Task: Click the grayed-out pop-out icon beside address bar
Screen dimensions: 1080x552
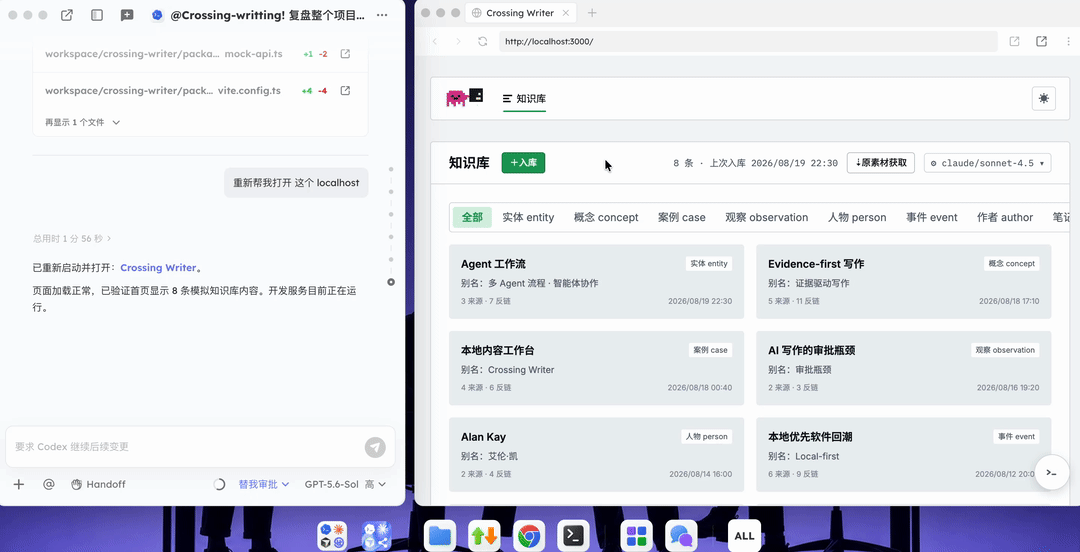Action: pyautogui.click(x=1015, y=41)
